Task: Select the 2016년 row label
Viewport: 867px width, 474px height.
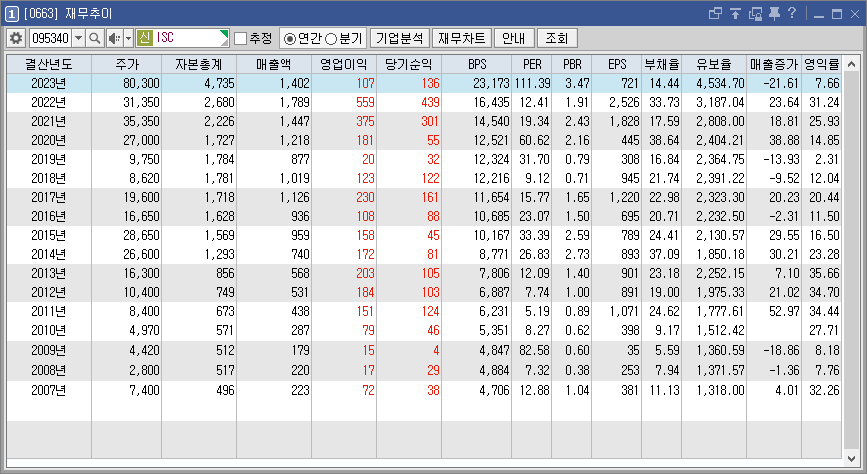Action: point(49,216)
